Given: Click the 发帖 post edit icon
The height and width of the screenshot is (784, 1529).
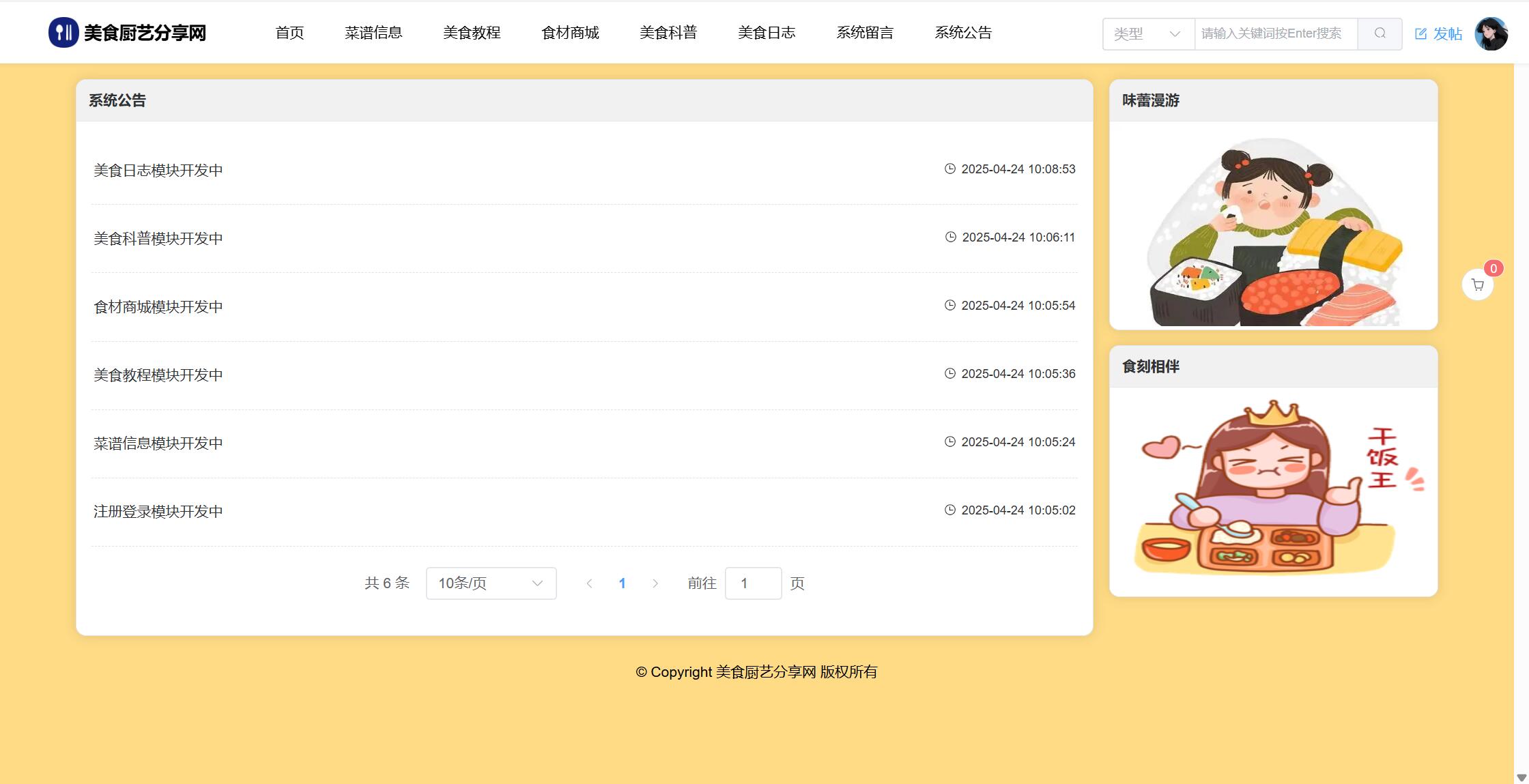Looking at the screenshot, I should (1421, 33).
